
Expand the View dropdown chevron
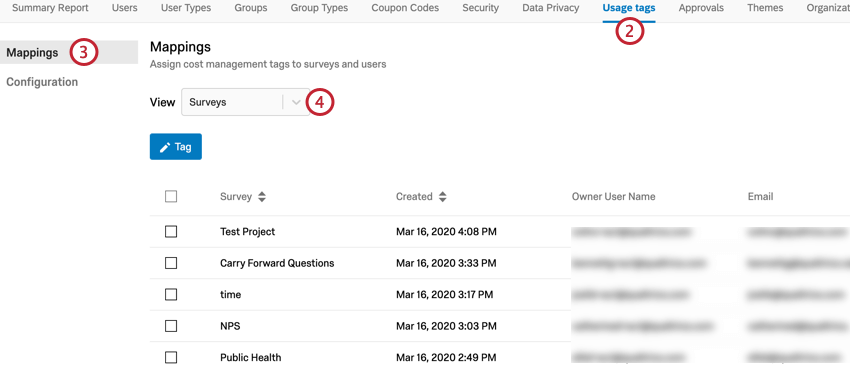[x=296, y=102]
